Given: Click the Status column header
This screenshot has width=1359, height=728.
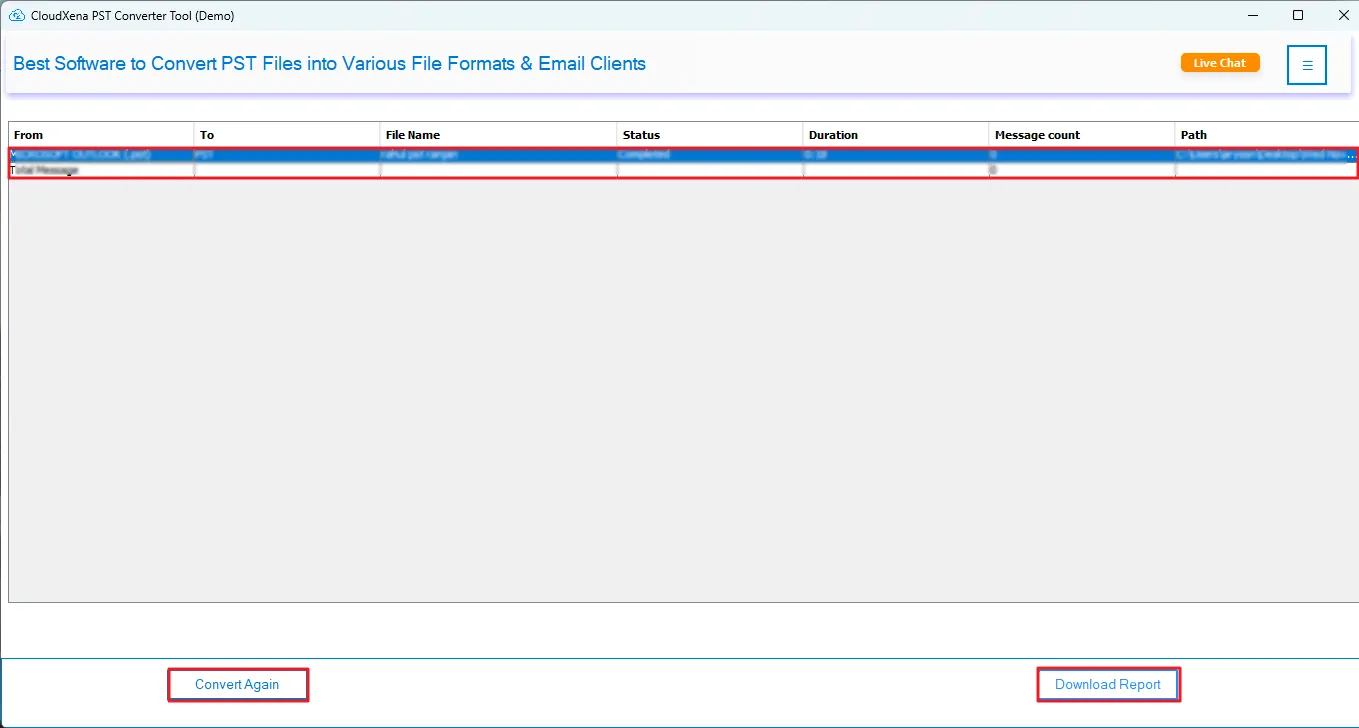Looking at the screenshot, I should coord(708,135).
